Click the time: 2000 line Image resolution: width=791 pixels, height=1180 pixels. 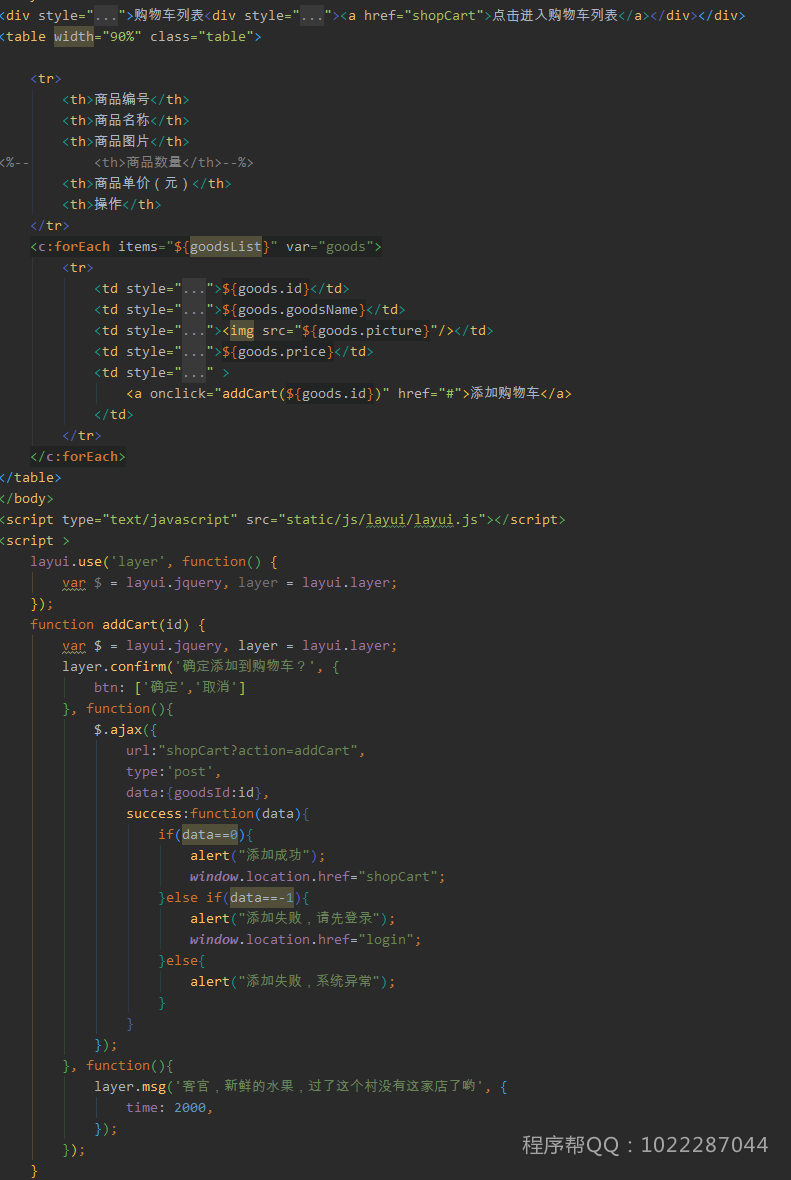click(170, 1108)
